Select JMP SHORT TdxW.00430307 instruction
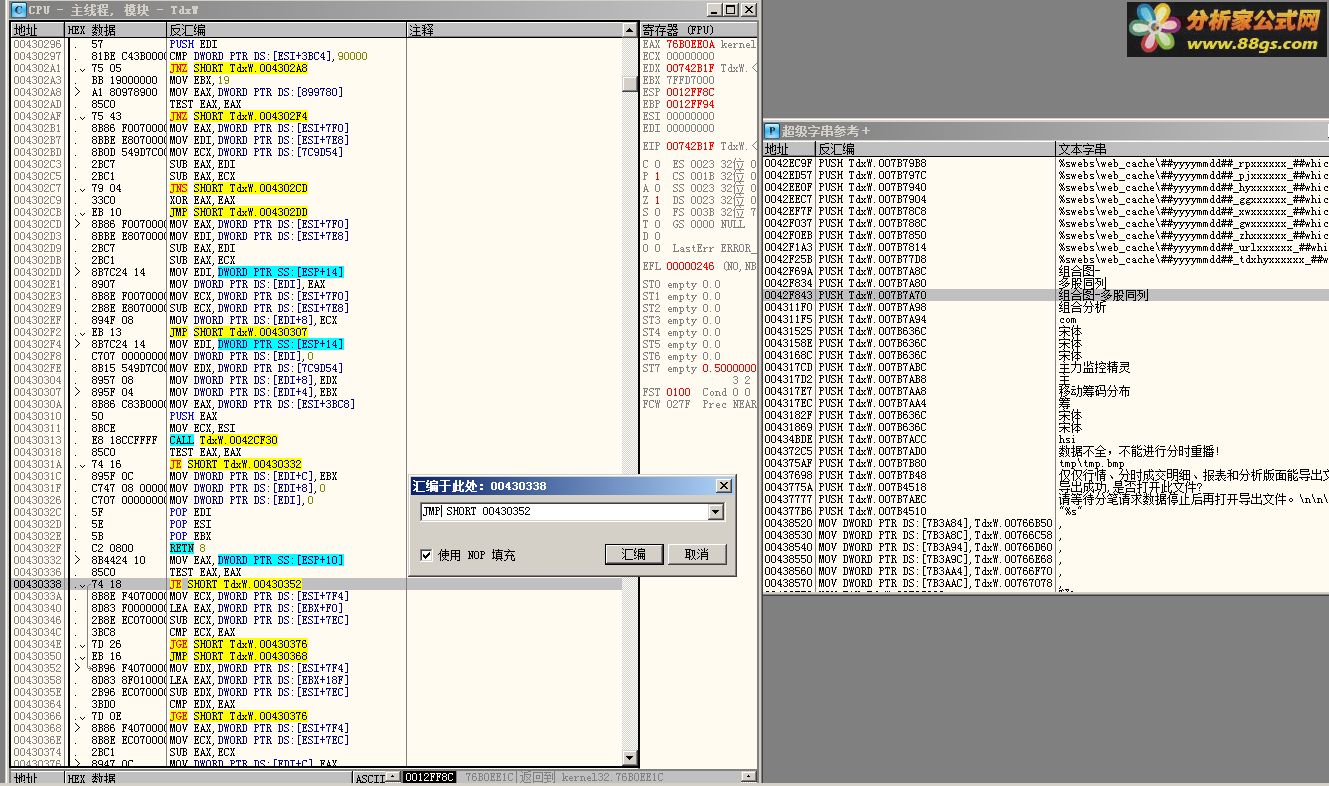 239,332
